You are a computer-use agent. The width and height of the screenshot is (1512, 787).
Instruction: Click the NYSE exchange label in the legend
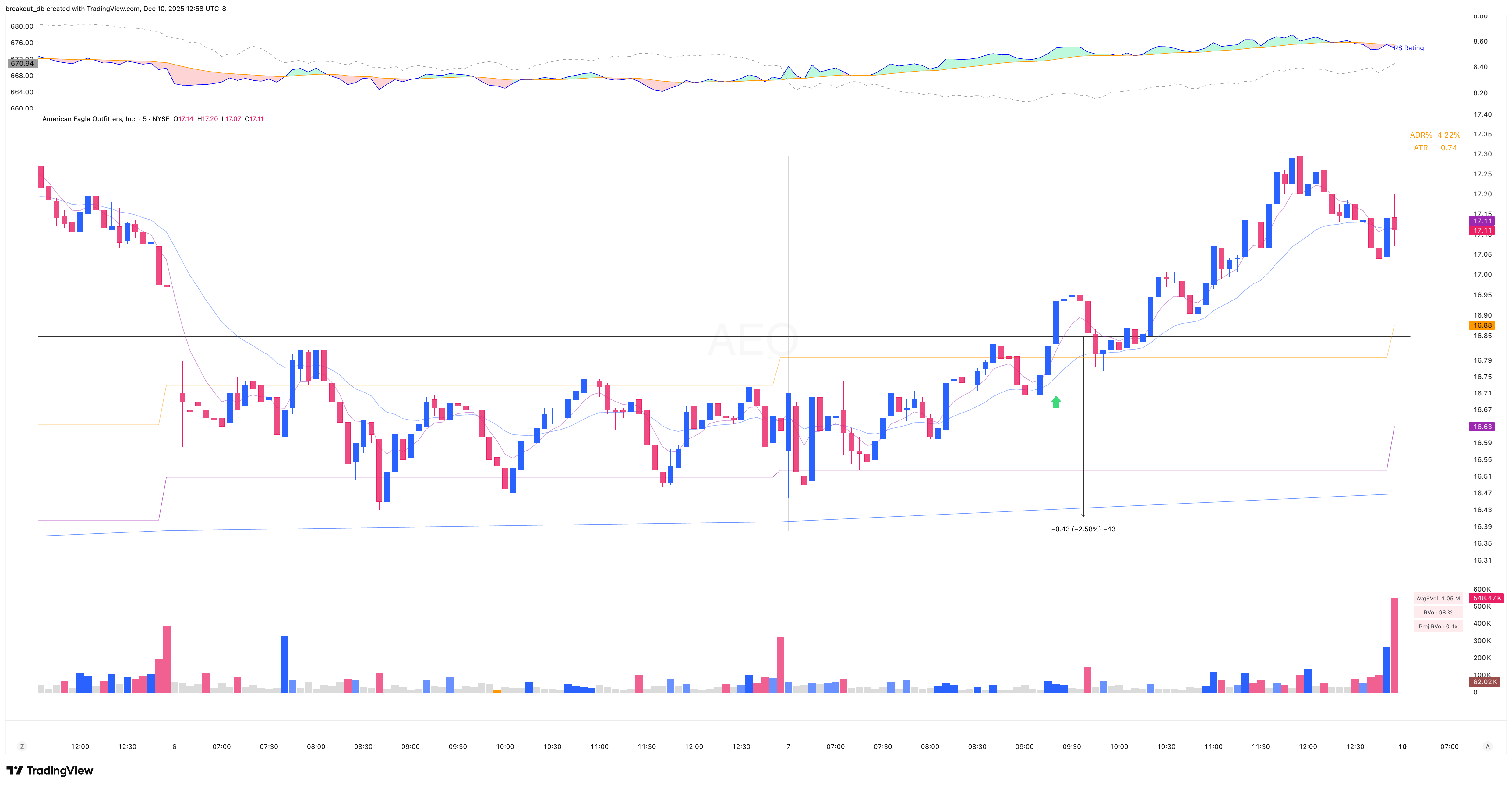point(160,118)
